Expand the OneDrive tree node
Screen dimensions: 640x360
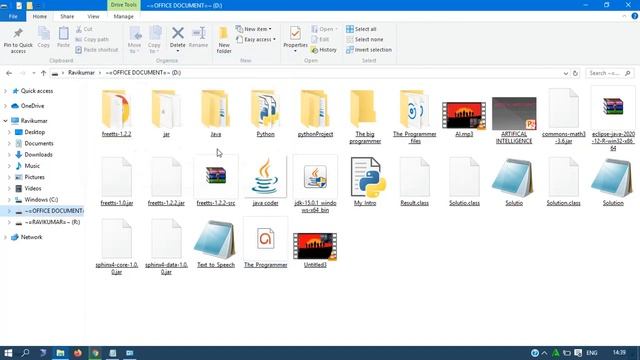[5, 106]
